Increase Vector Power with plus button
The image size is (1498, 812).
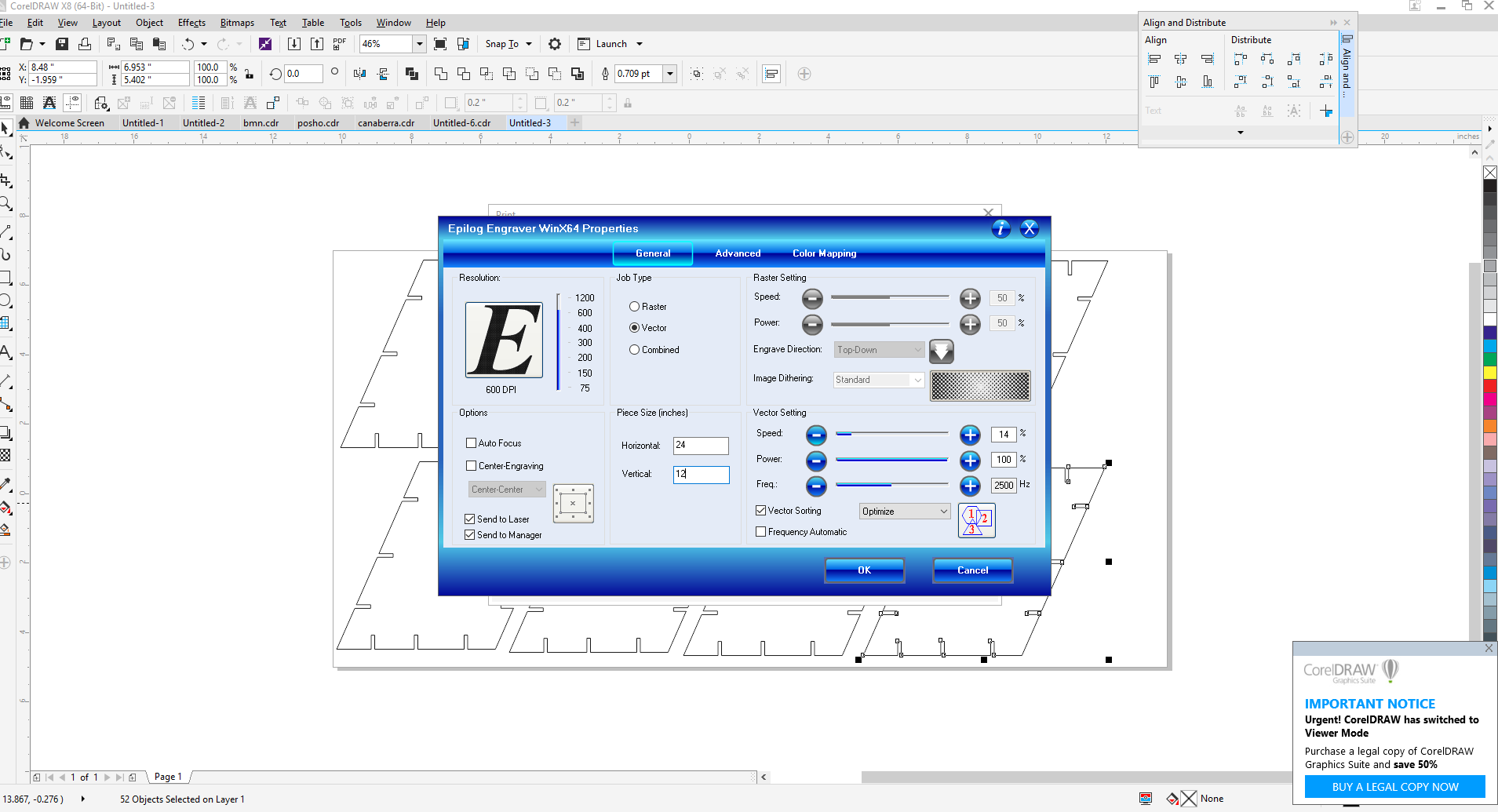[x=971, y=461]
